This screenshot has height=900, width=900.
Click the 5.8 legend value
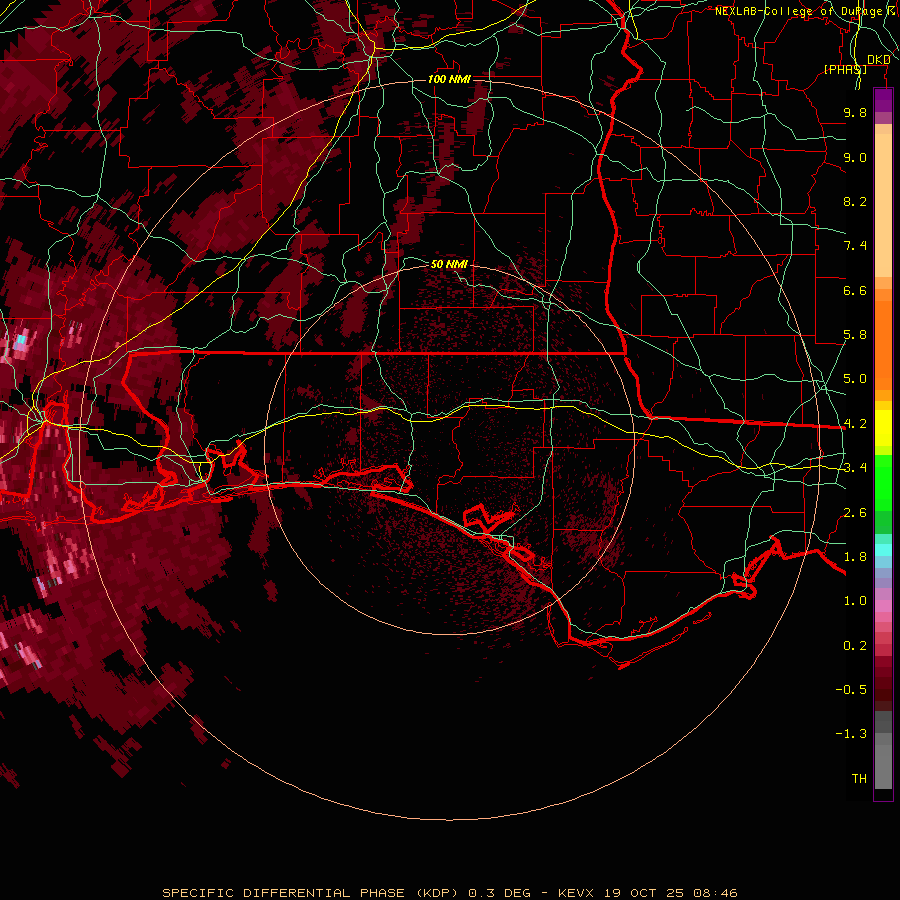click(855, 335)
